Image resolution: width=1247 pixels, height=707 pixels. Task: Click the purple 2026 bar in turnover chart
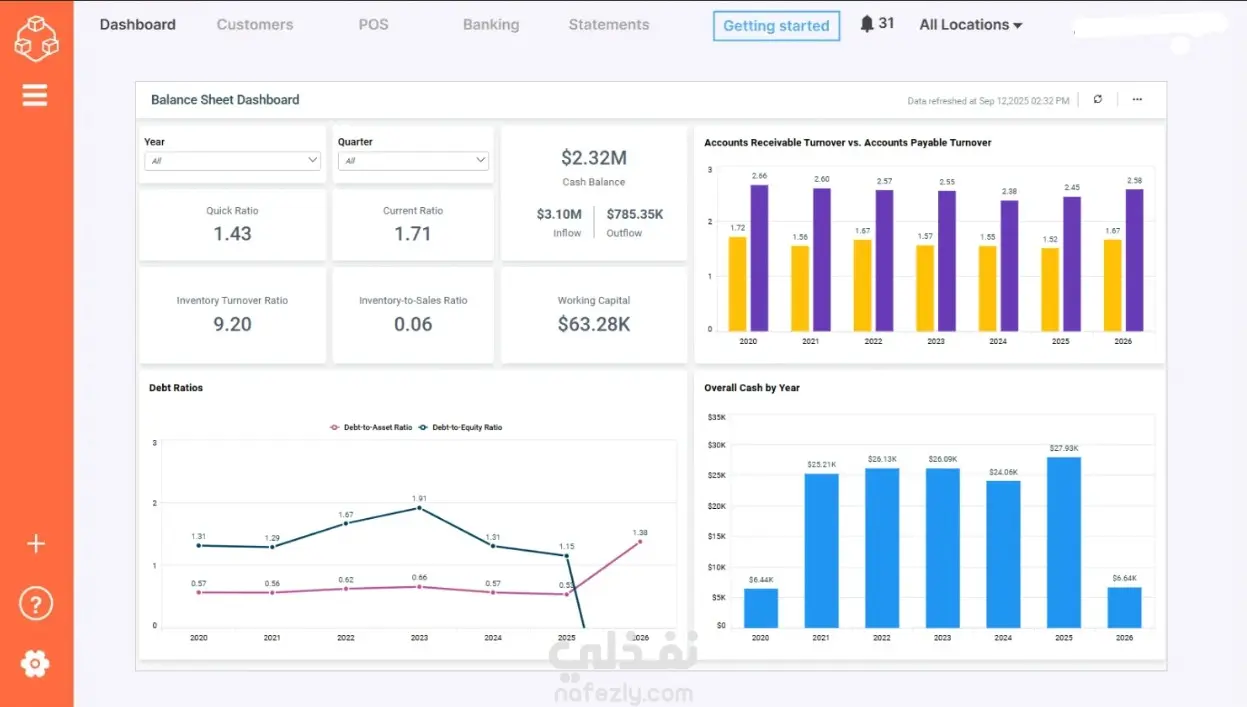[x=1134, y=260]
